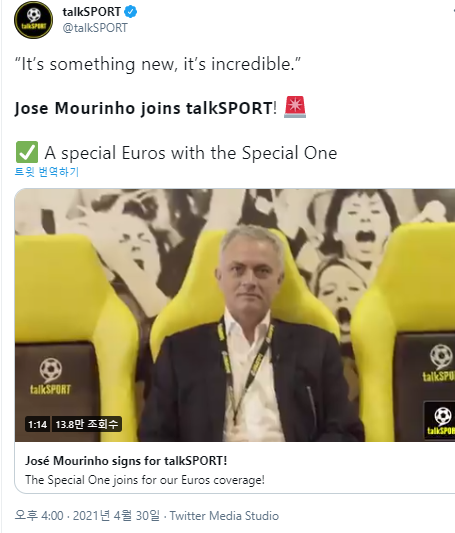455x533 pixels.
Task: Open the @talkSPORT handle link
Action: pyautogui.click(x=95, y=28)
